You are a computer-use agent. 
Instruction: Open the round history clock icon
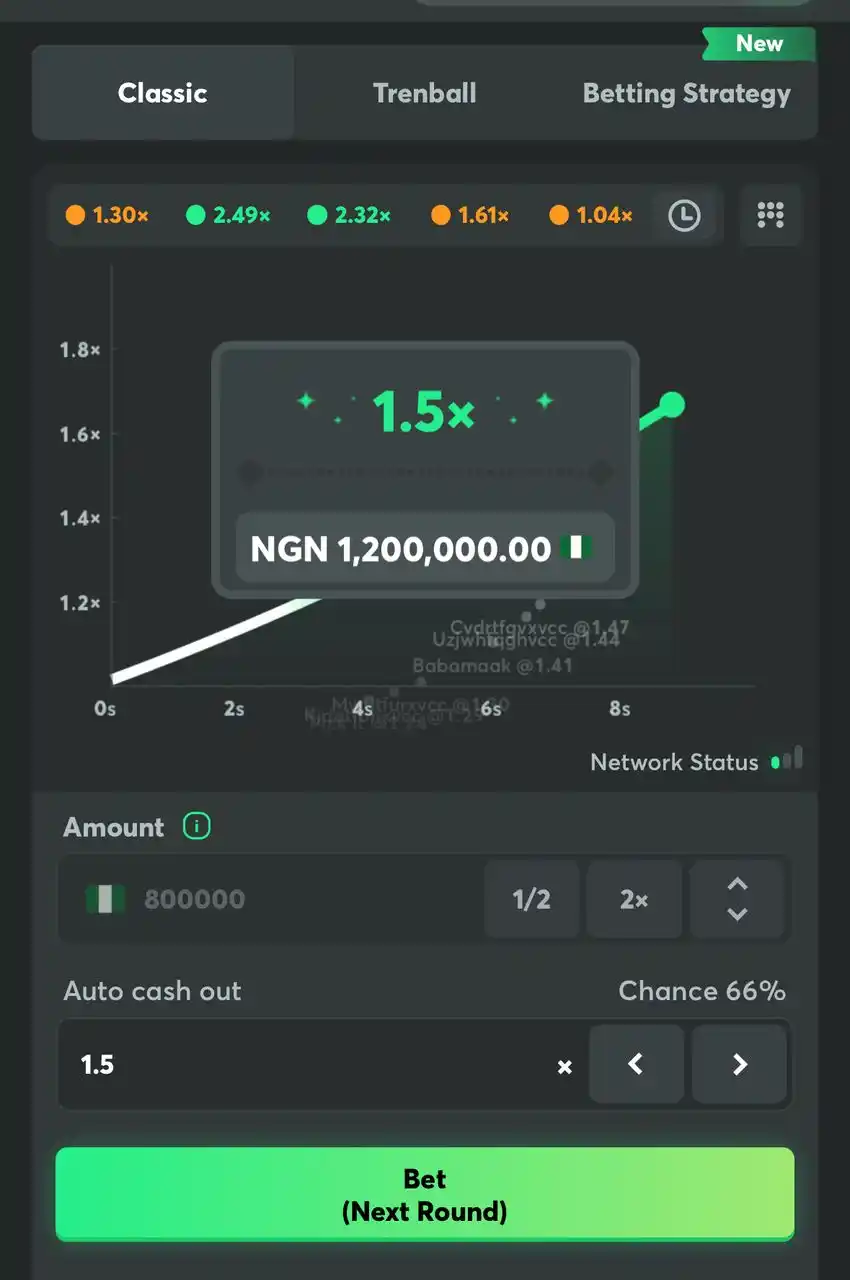(x=684, y=215)
